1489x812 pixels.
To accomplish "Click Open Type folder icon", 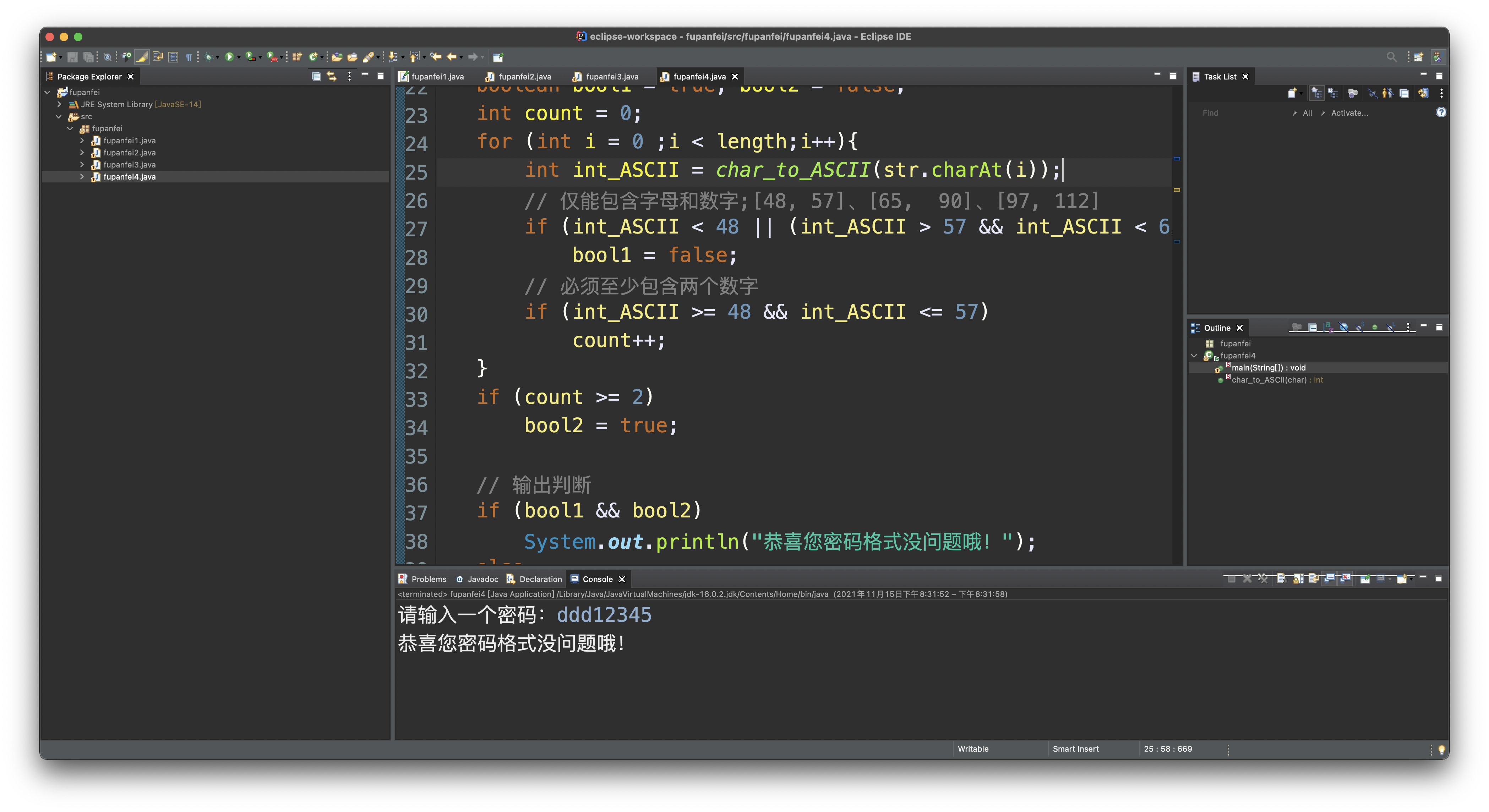I will (x=337, y=57).
